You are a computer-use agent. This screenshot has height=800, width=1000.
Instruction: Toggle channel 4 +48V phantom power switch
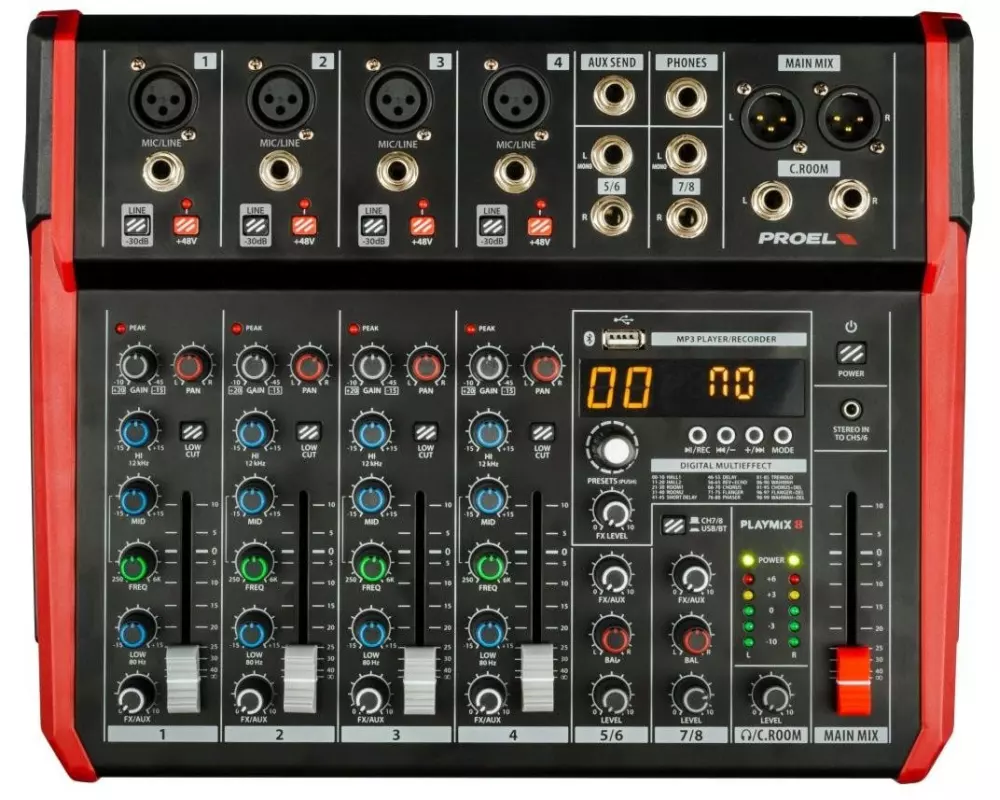tap(540, 226)
